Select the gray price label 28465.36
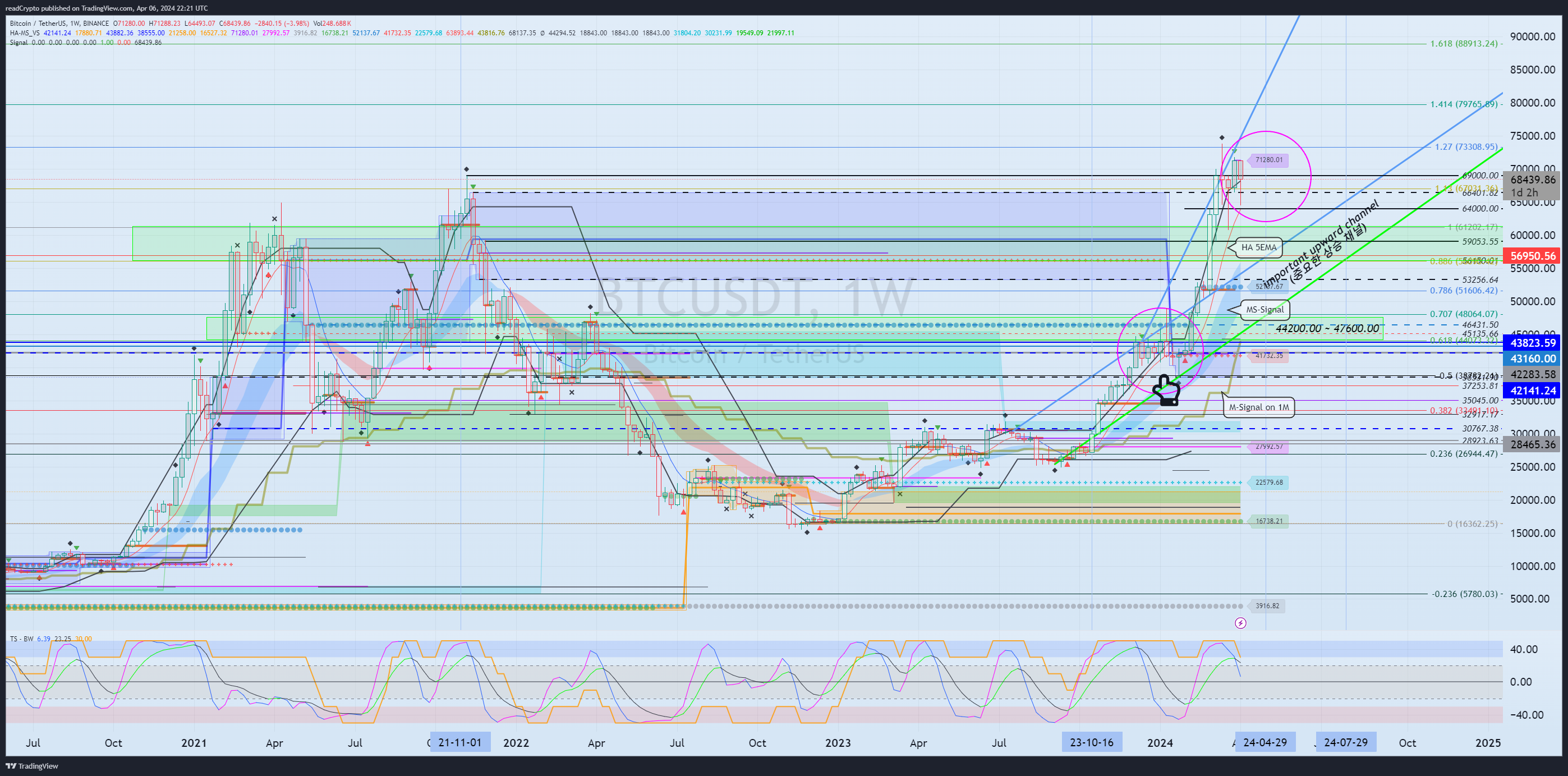 tap(1532, 444)
